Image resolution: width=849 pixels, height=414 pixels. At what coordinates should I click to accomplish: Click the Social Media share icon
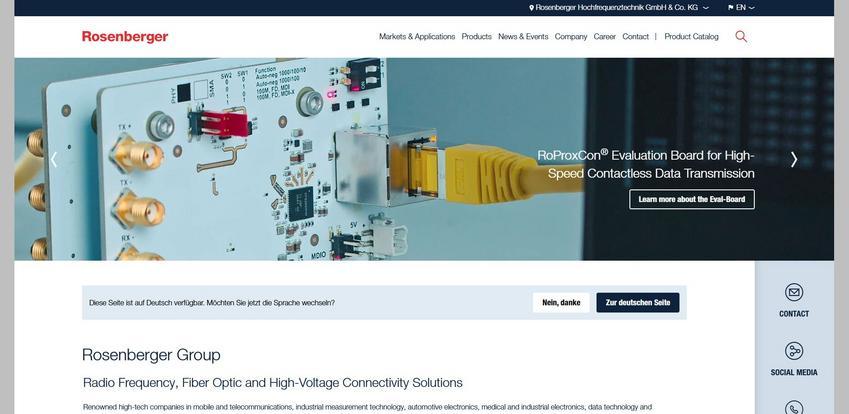pyautogui.click(x=794, y=351)
